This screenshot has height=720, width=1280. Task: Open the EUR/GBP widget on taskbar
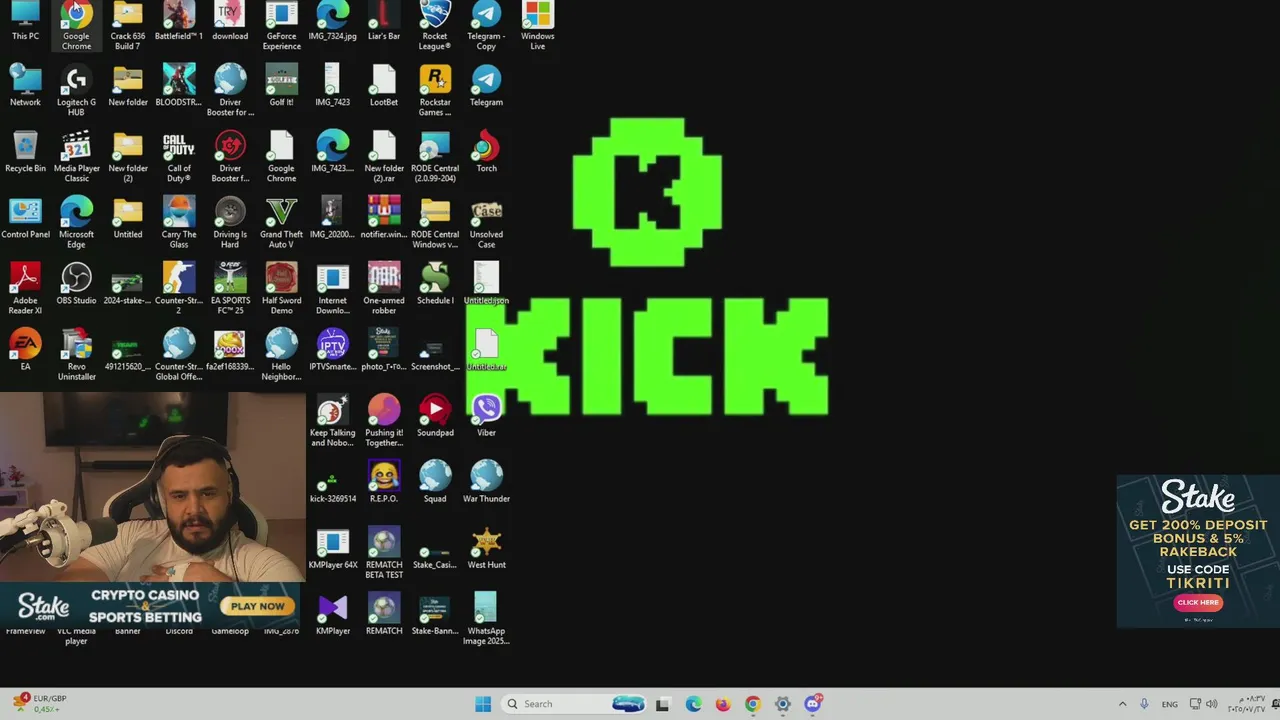click(x=42, y=704)
